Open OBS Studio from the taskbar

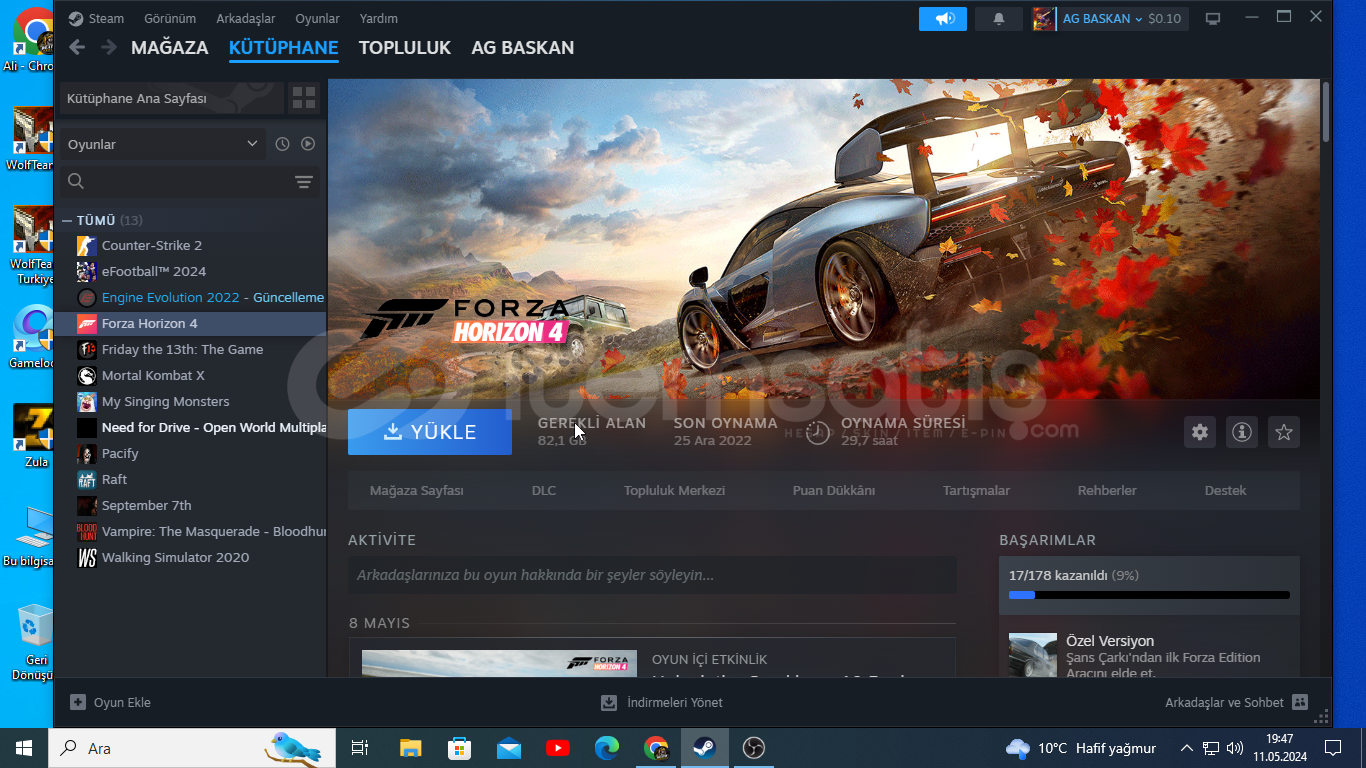coord(753,748)
